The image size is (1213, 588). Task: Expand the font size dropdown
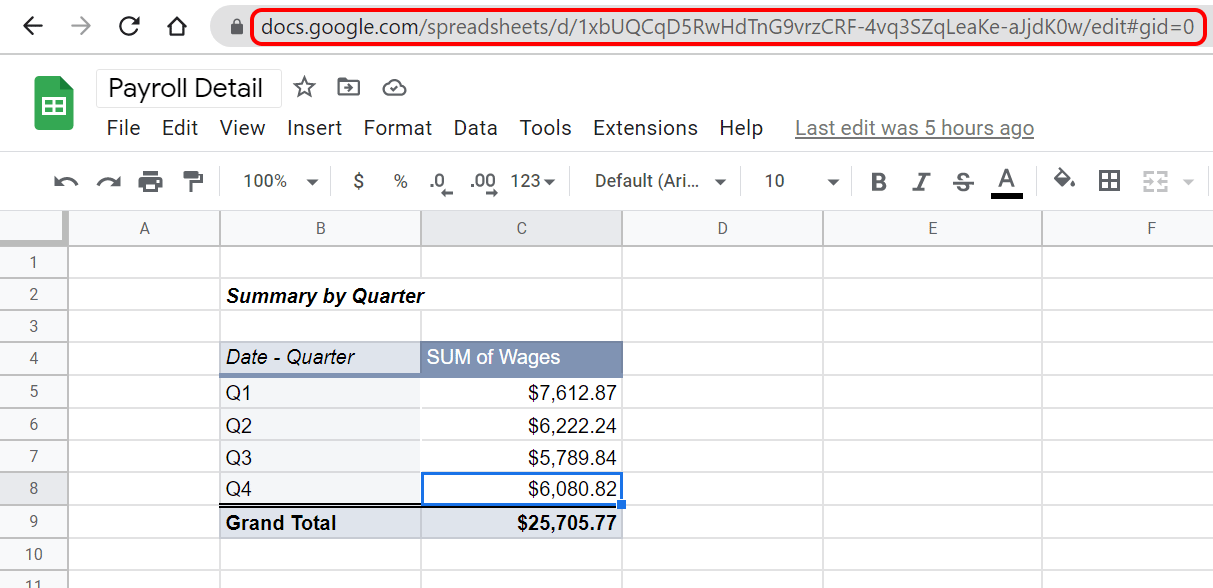pos(800,181)
